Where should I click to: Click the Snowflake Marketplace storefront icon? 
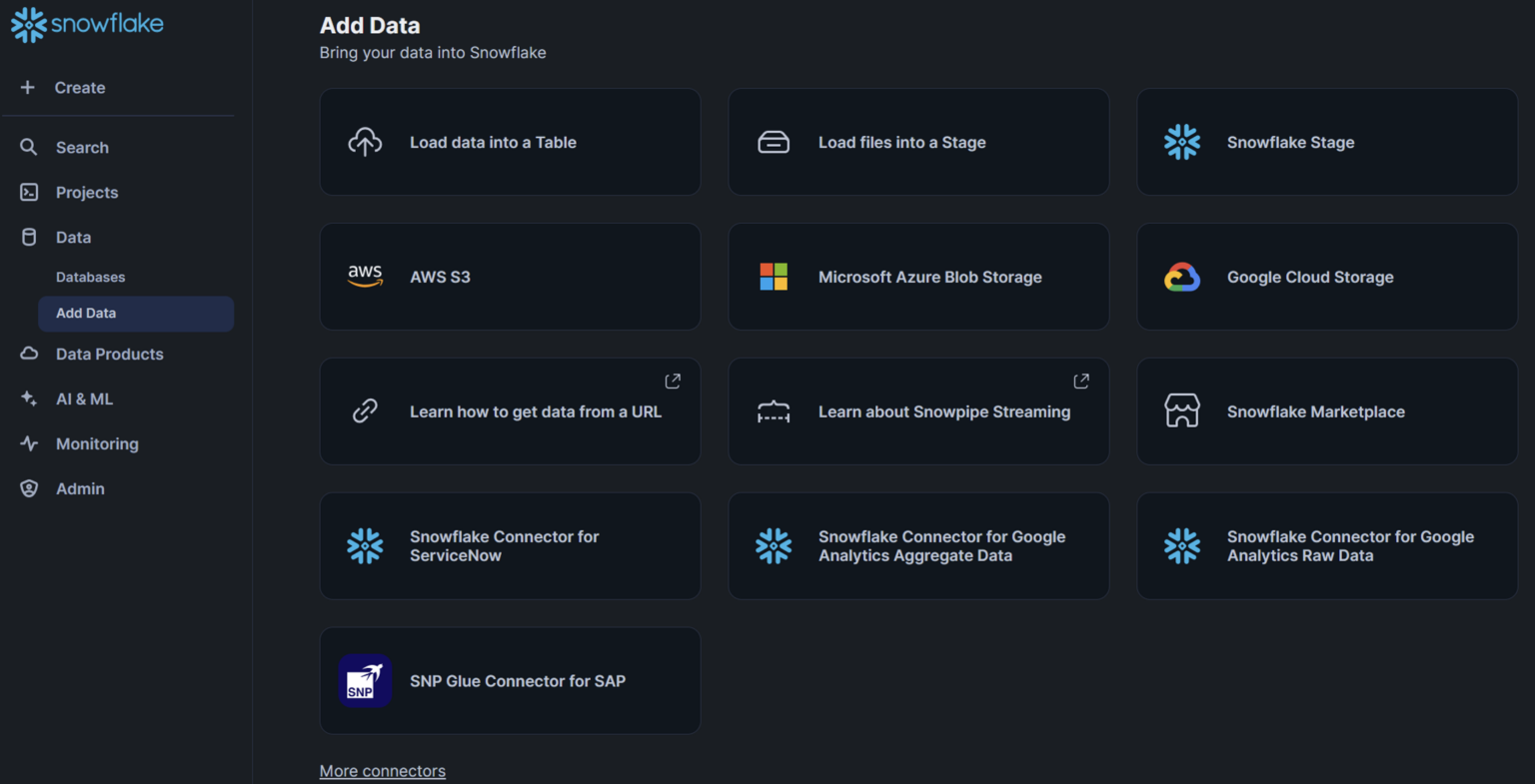pyautogui.click(x=1182, y=411)
